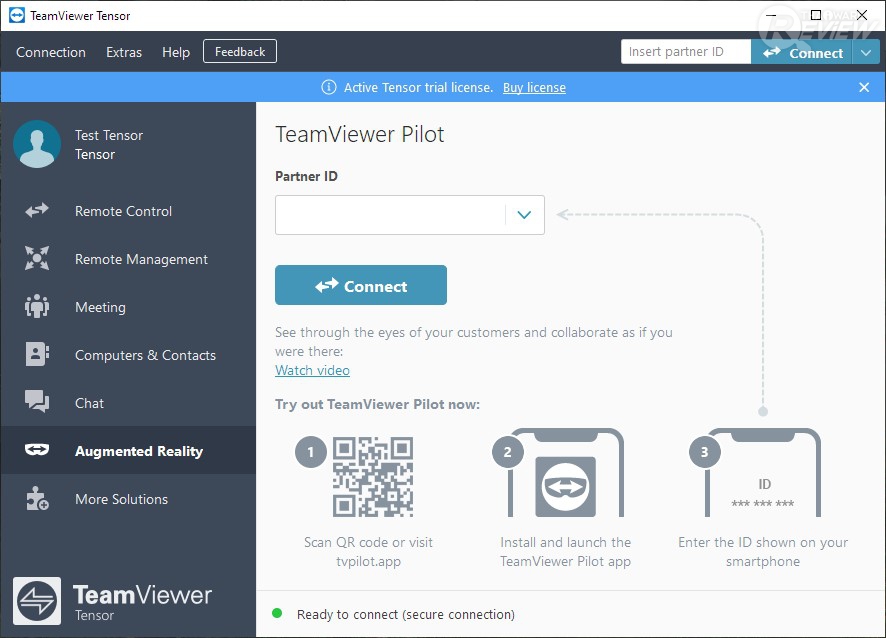Select Remote Control in the sidebar
The height and width of the screenshot is (638, 886).
(128, 211)
